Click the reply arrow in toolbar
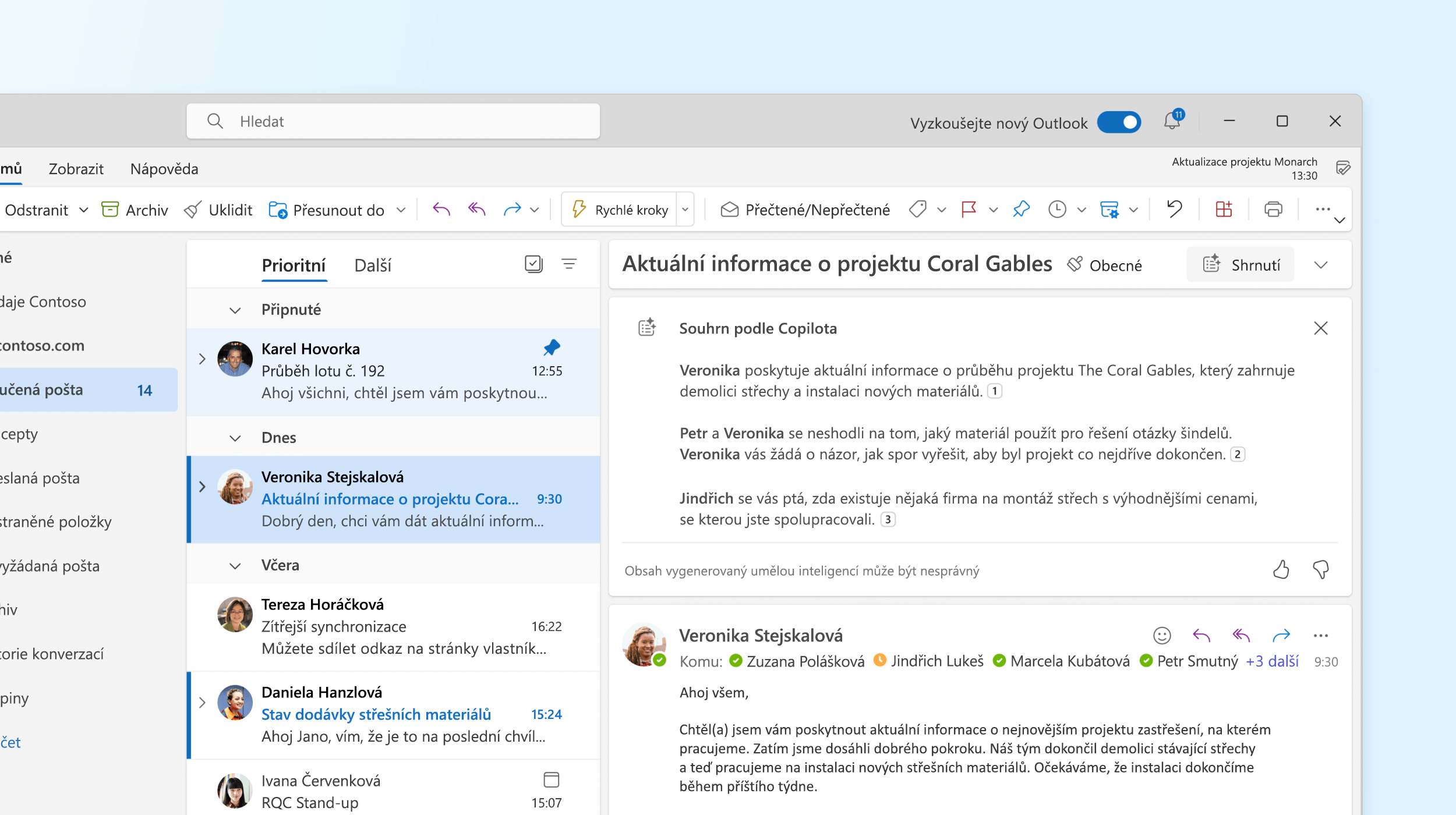The height and width of the screenshot is (815, 1456). [441, 210]
